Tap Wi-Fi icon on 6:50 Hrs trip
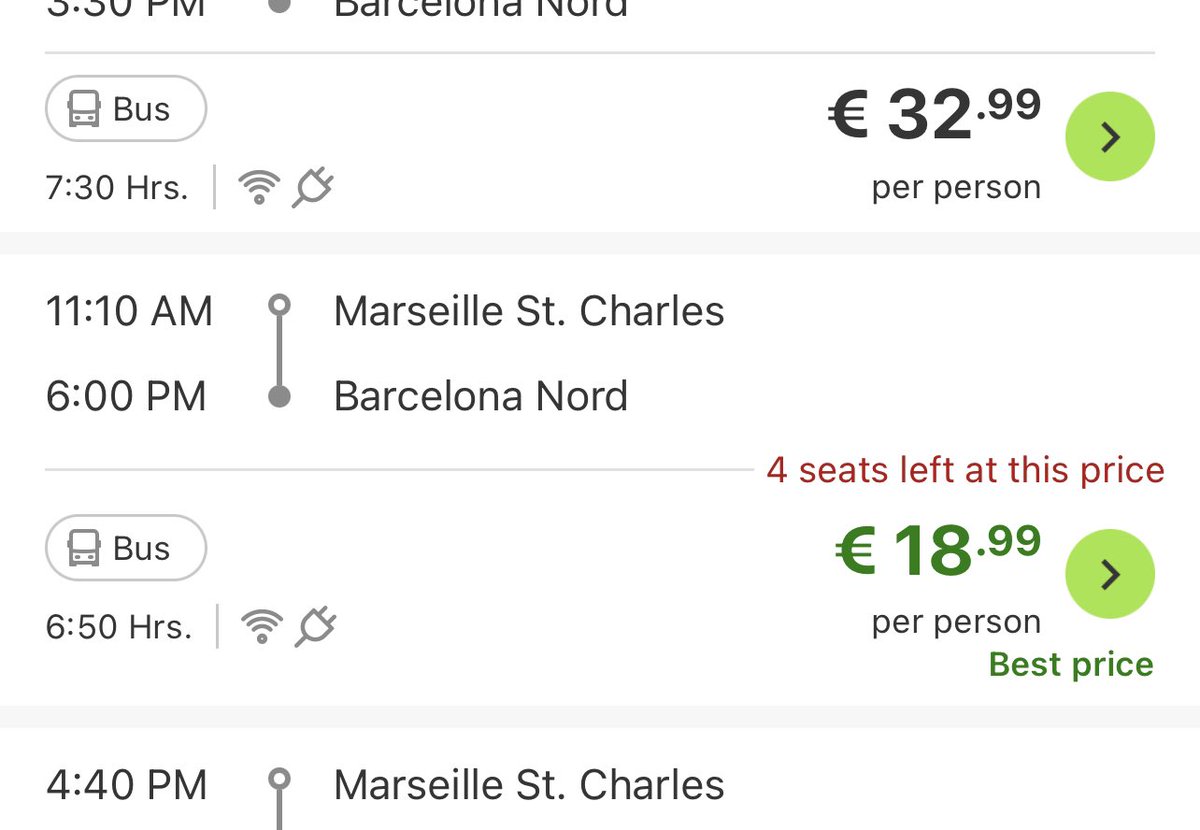 pos(261,626)
